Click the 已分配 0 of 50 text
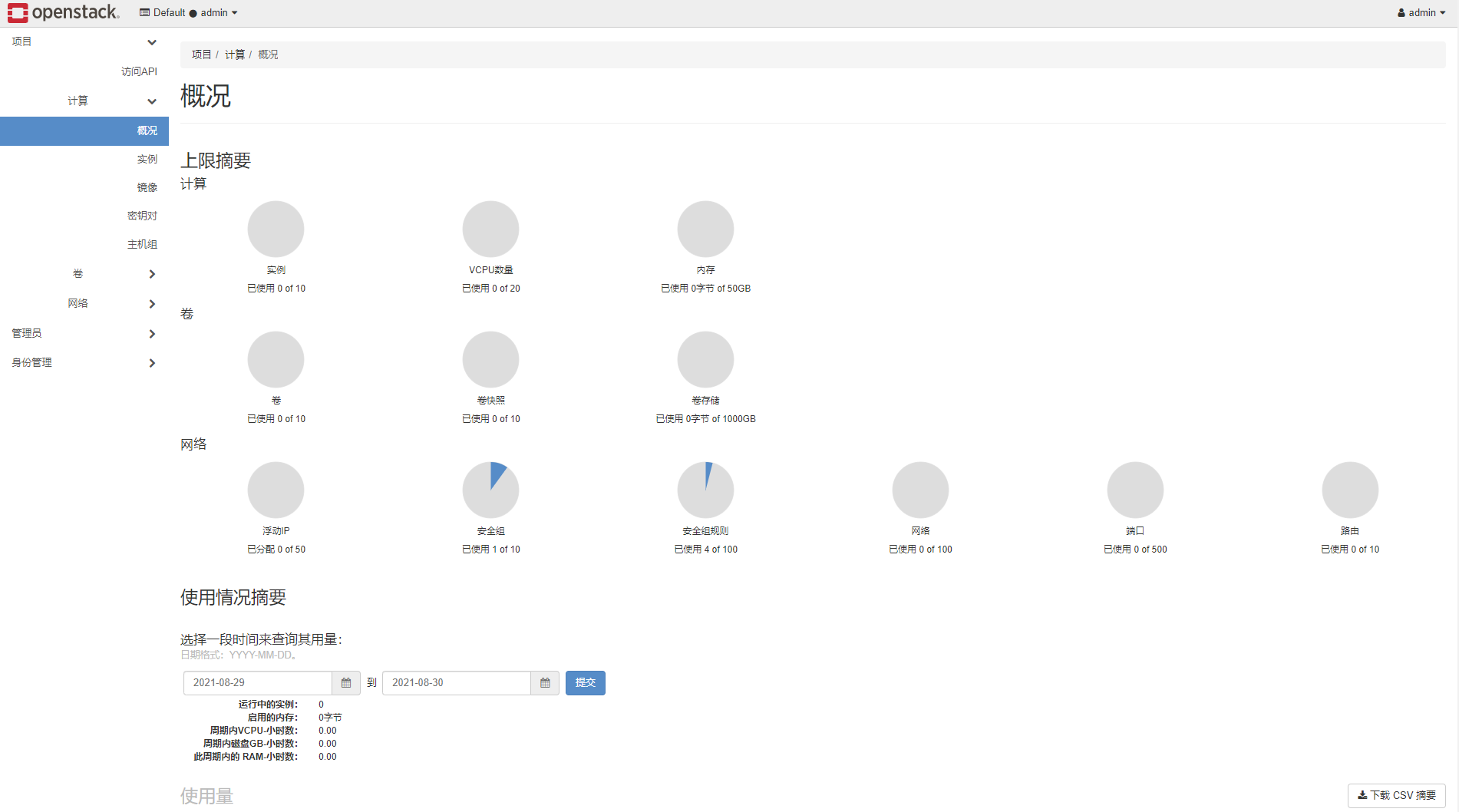1459x812 pixels. [x=276, y=550]
